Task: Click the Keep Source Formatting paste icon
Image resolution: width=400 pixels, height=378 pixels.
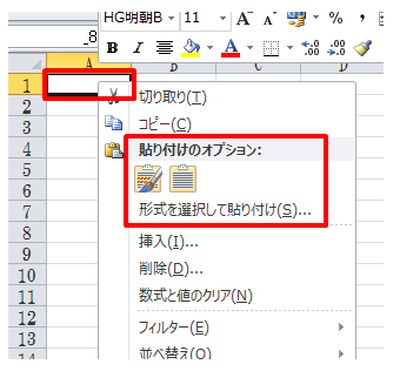Action: point(148,179)
